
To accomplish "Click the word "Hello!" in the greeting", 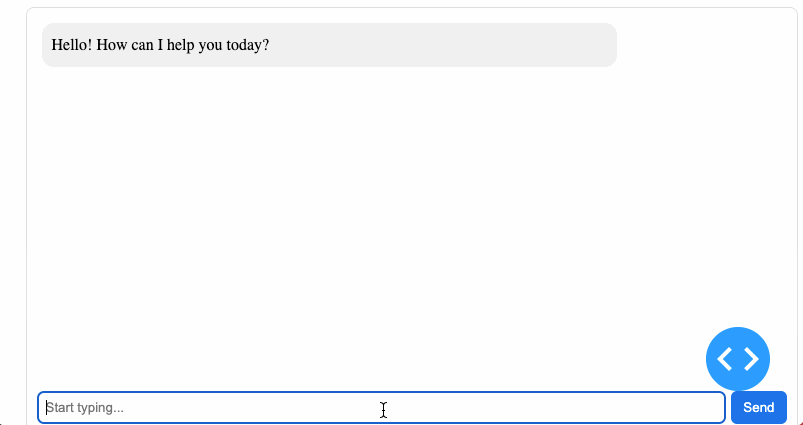I will [72, 45].
